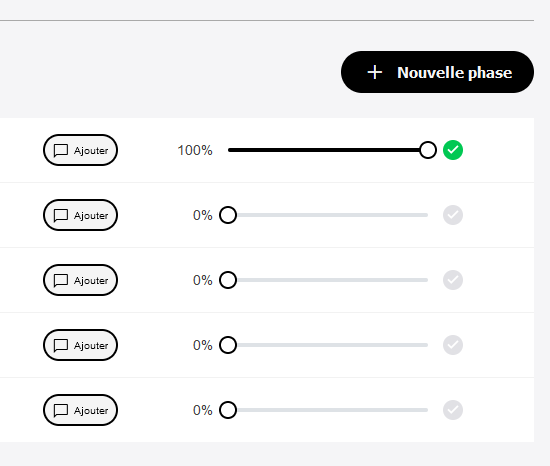Click the fourth row's slider handle
550x466 pixels.
228,345
